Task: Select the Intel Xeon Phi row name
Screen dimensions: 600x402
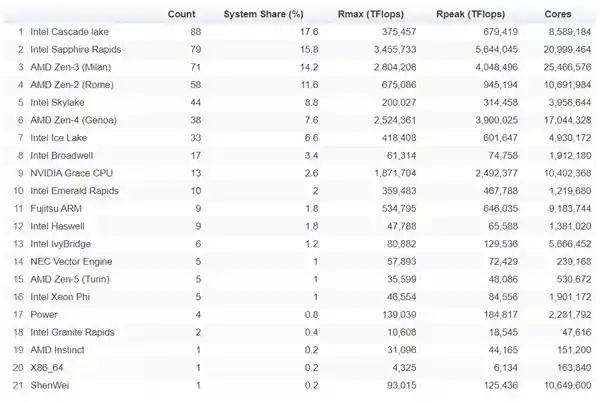Action: pos(60,296)
